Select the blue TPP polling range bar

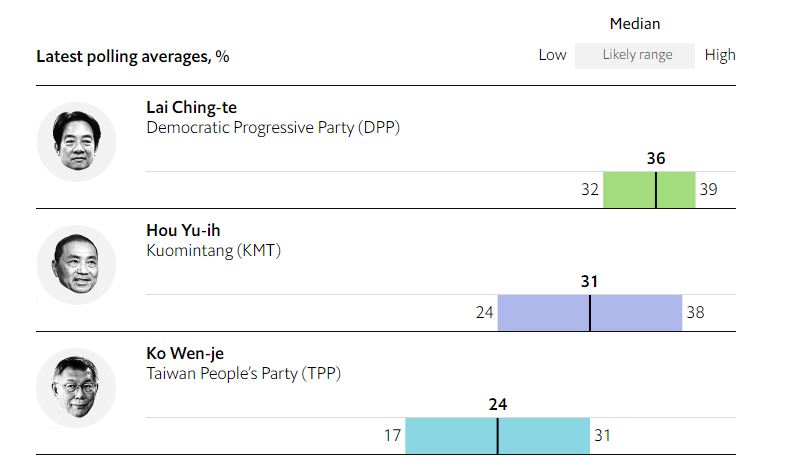pyautogui.click(x=498, y=435)
